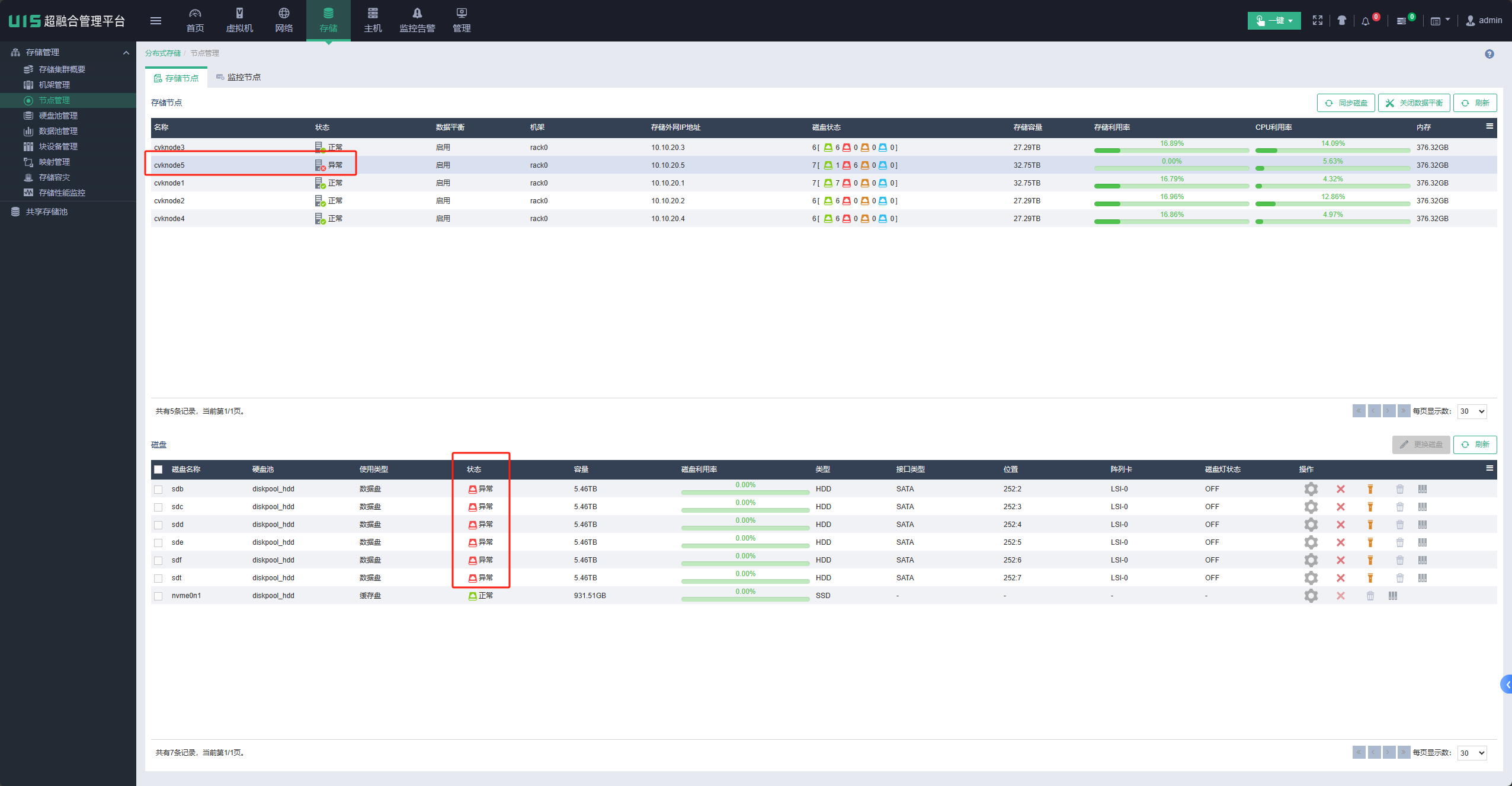Toggle the select-all disks header checkbox
Viewport: 1512px width, 786px height.
tap(158, 469)
